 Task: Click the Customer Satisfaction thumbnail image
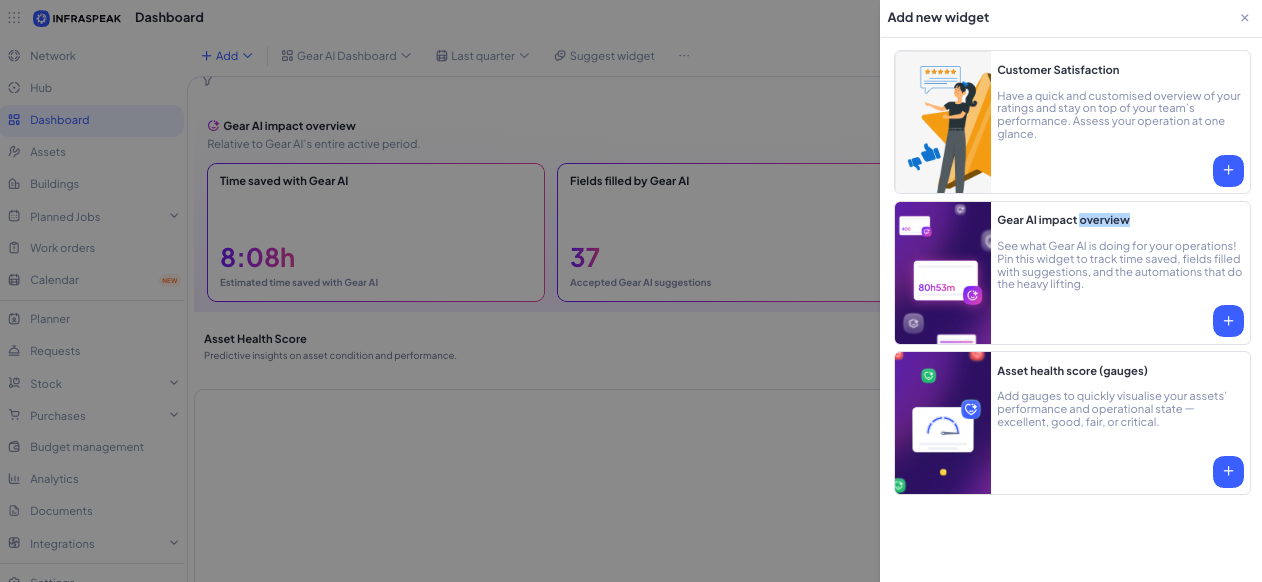tap(943, 122)
